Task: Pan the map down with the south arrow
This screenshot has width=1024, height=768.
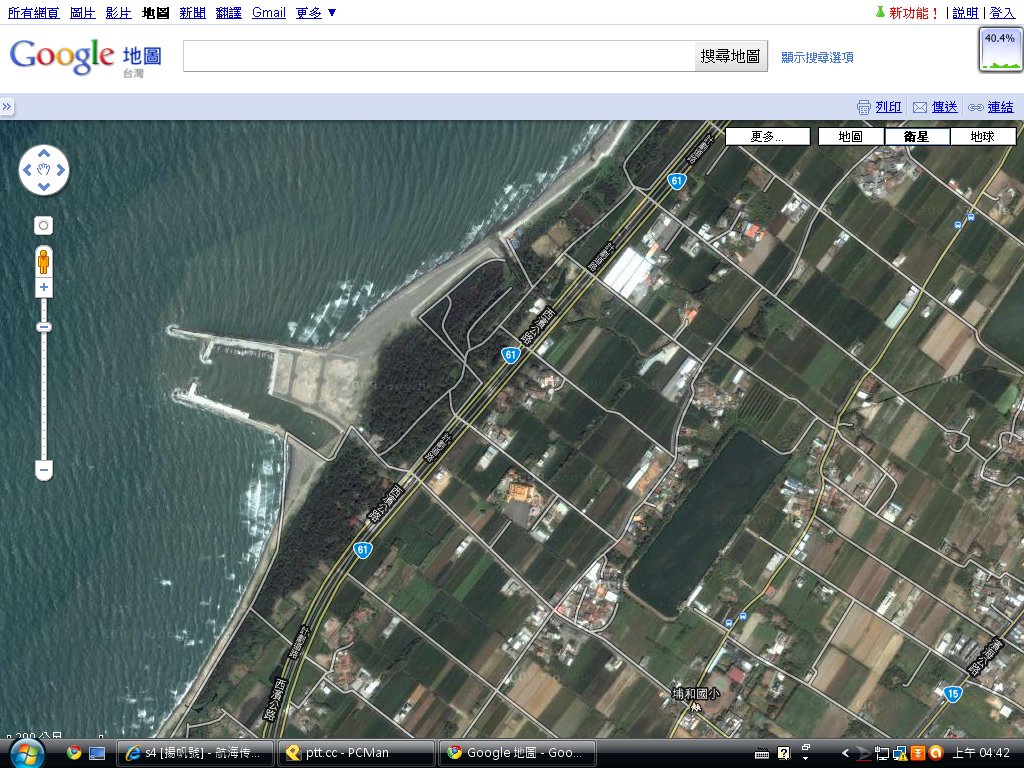Action: pyautogui.click(x=44, y=186)
